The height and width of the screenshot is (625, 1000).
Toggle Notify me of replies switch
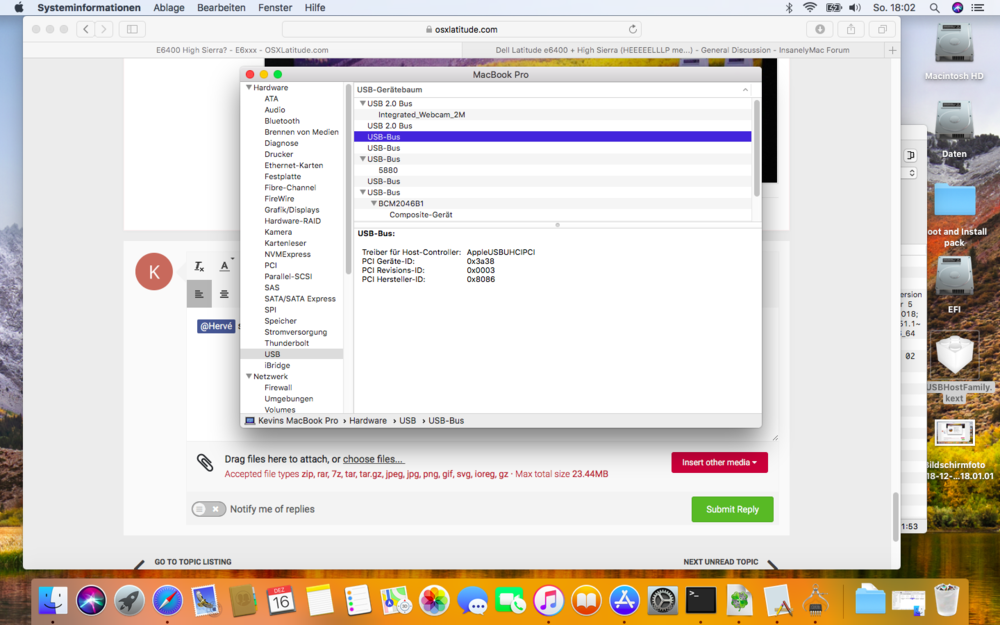coord(209,509)
